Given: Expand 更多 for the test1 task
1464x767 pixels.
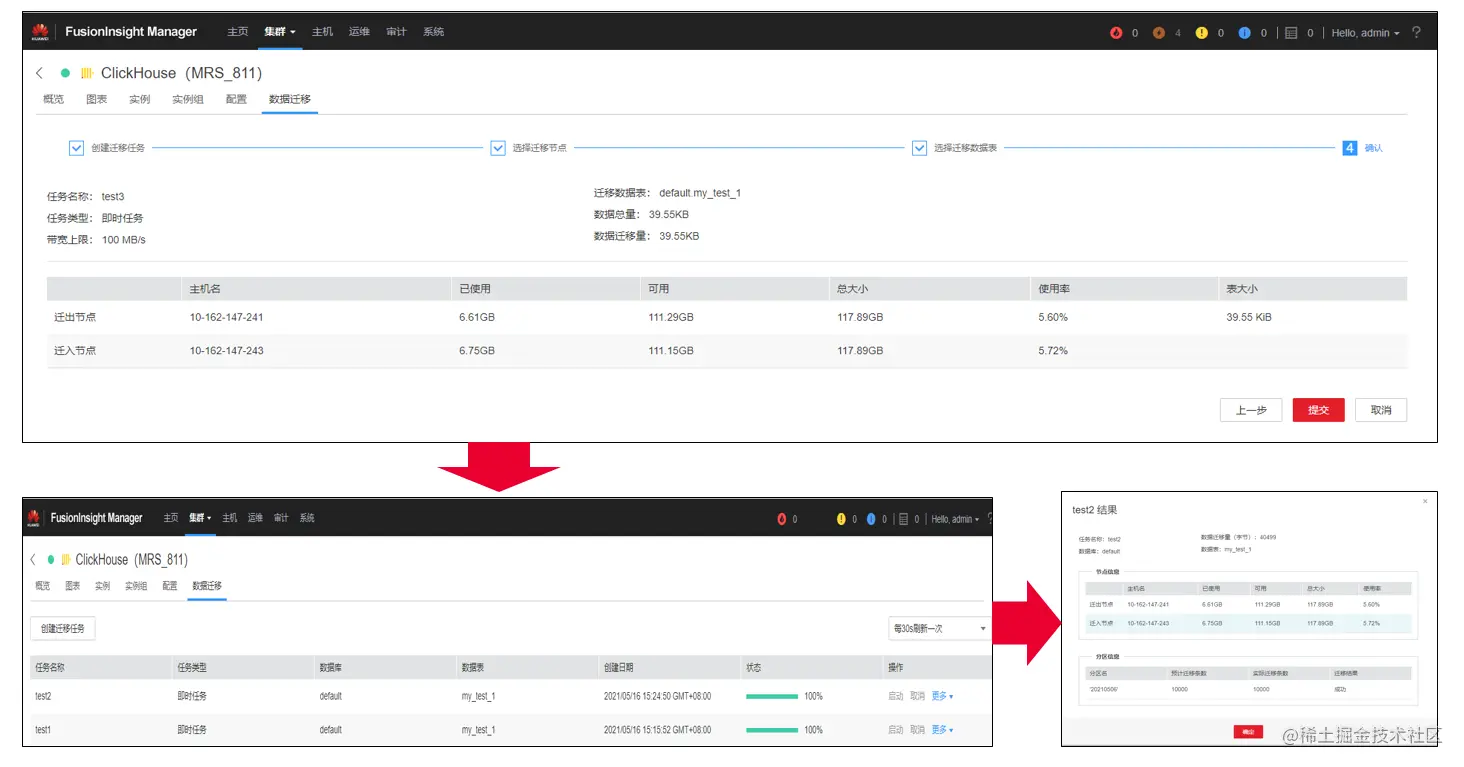Looking at the screenshot, I should (942, 730).
